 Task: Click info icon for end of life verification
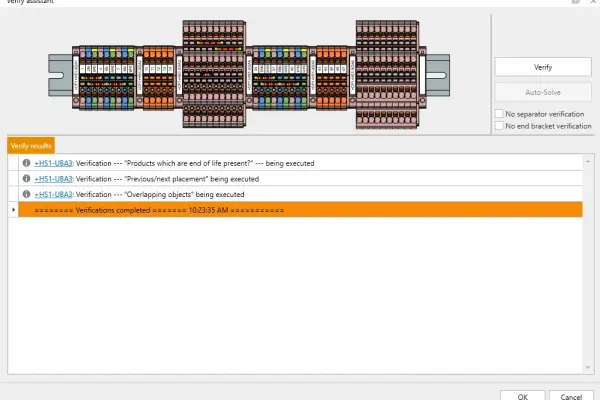pyautogui.click(x=26, y=162)
